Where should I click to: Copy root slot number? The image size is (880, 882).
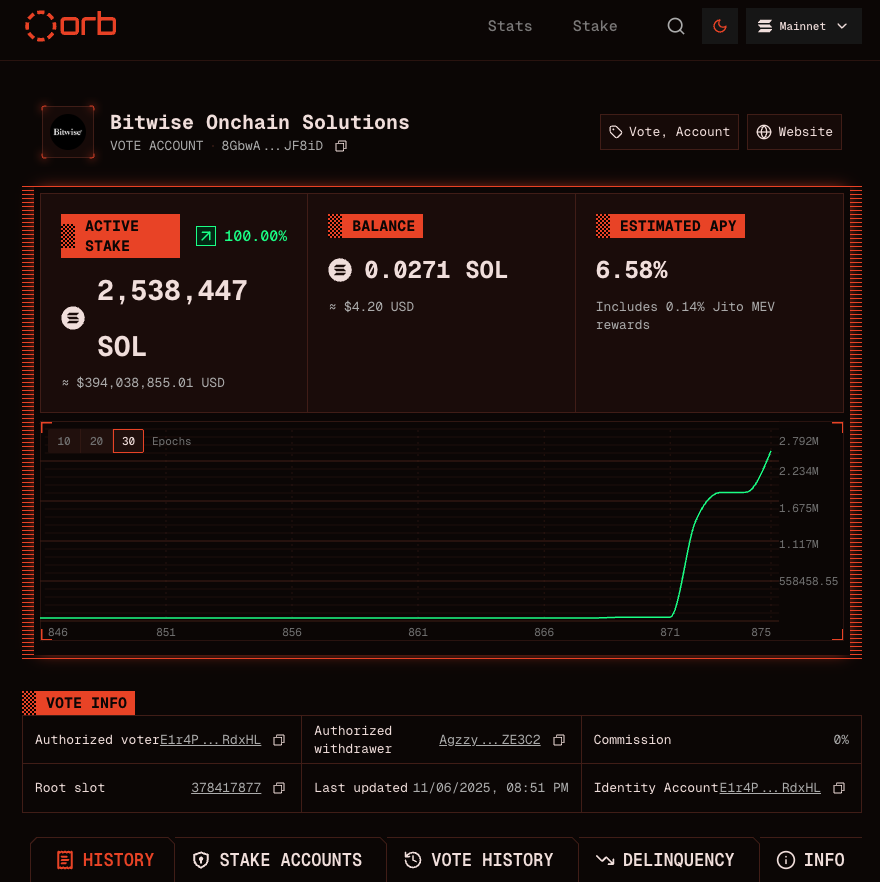[x=279, y=788]
